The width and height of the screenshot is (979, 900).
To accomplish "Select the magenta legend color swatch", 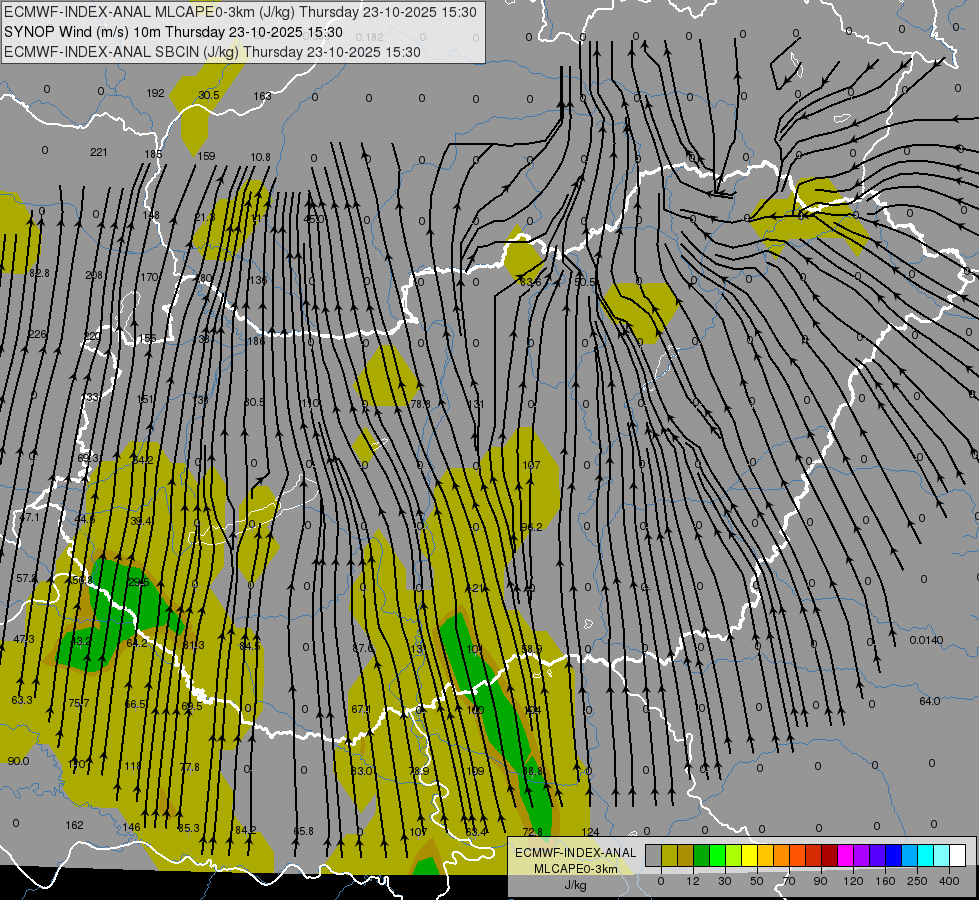I will (845, 855).
